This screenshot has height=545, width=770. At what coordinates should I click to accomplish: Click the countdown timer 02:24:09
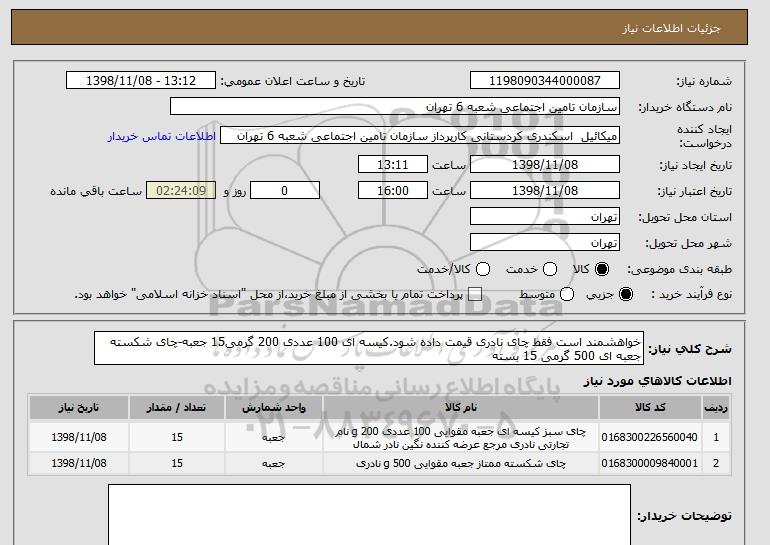point(181,191)
